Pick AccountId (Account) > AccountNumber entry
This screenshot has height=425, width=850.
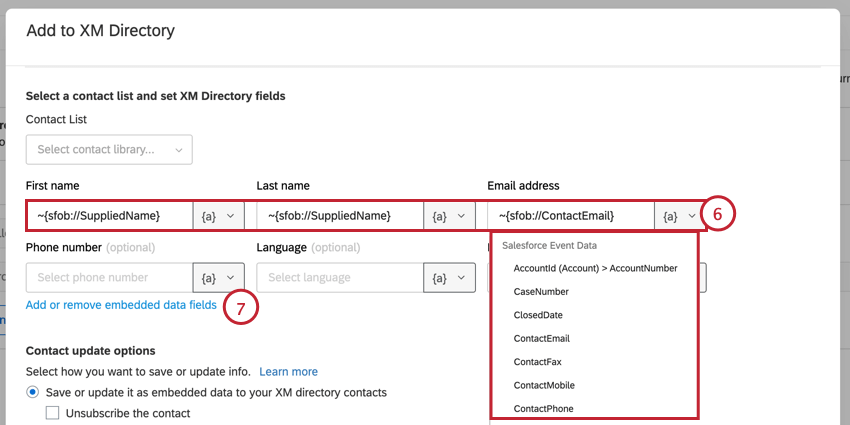click(594, 268)
